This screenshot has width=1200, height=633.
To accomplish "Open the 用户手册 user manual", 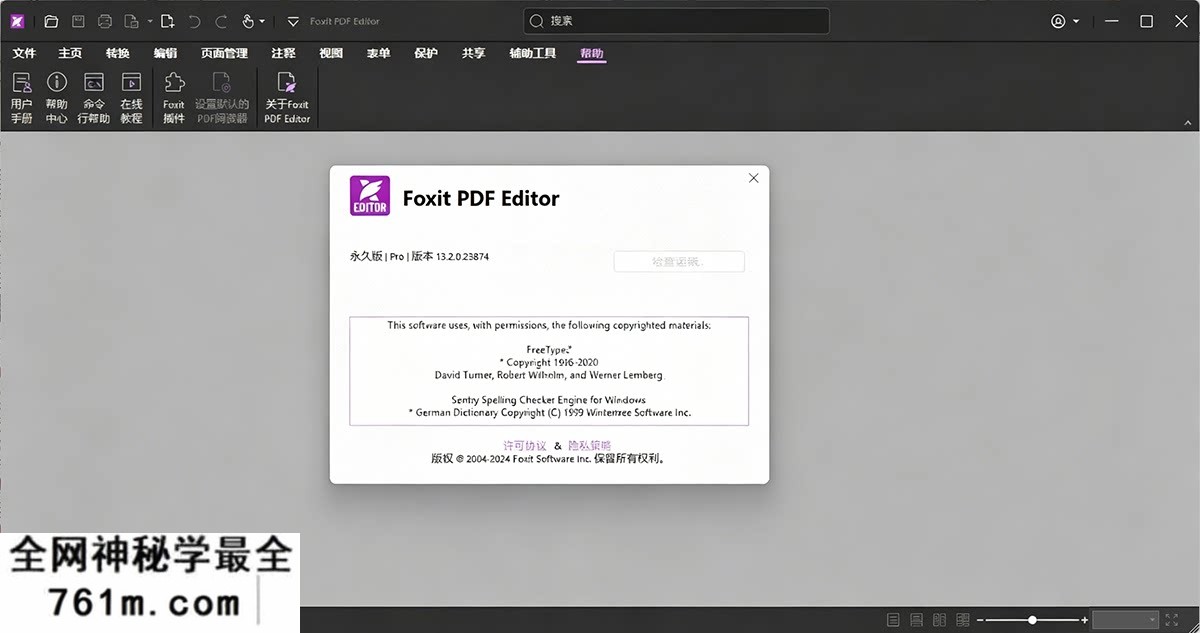I will point(21,98).
